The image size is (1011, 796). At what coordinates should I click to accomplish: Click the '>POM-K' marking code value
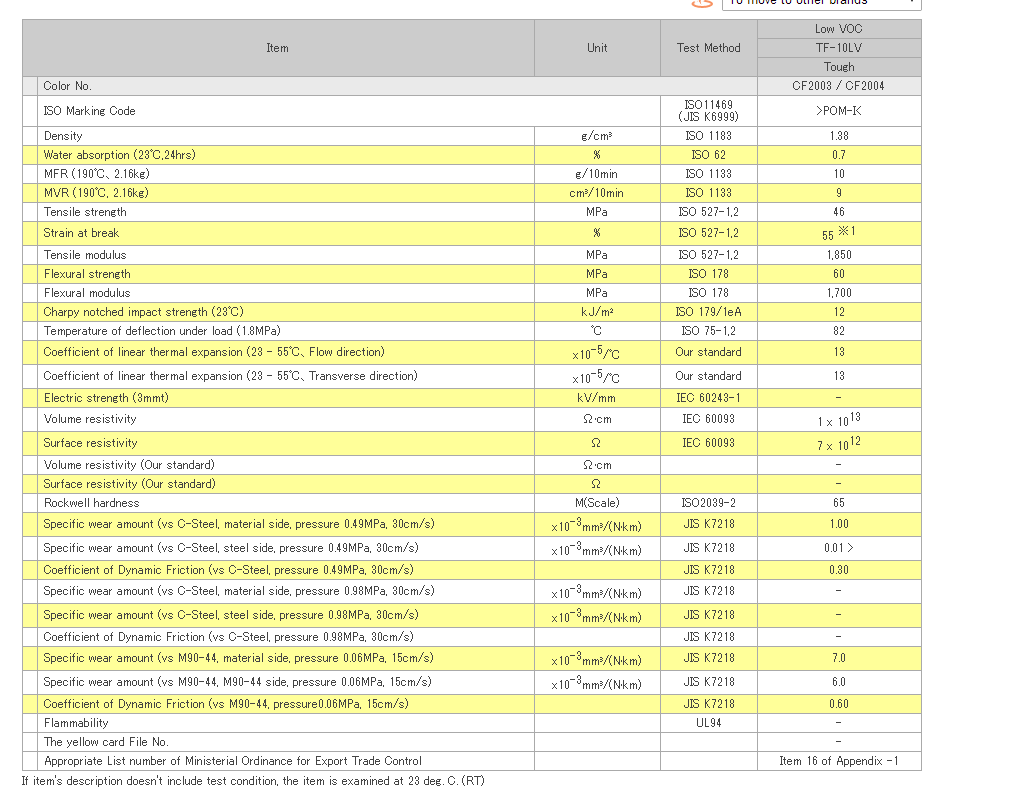839,111
